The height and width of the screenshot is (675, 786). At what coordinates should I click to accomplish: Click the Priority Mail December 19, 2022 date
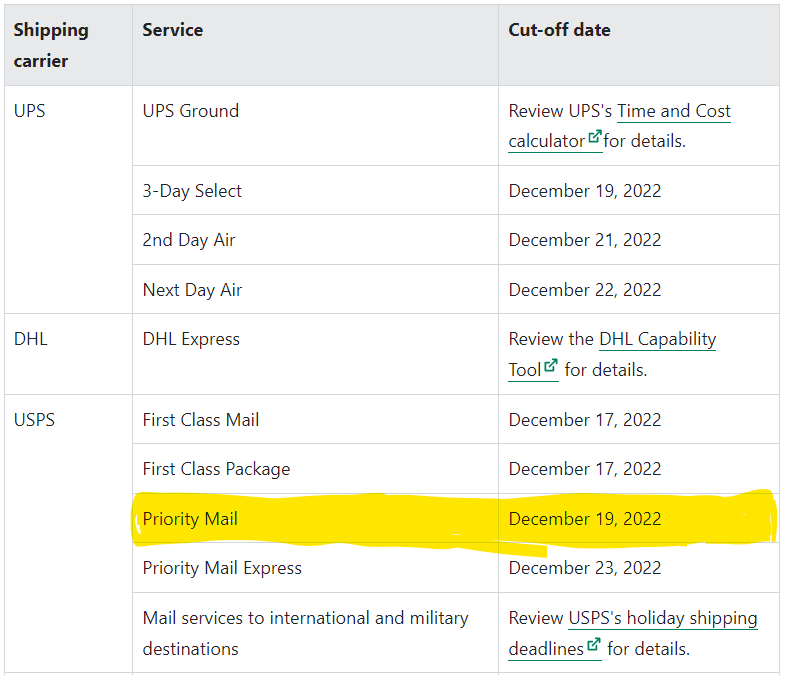[x=584, y=519]
